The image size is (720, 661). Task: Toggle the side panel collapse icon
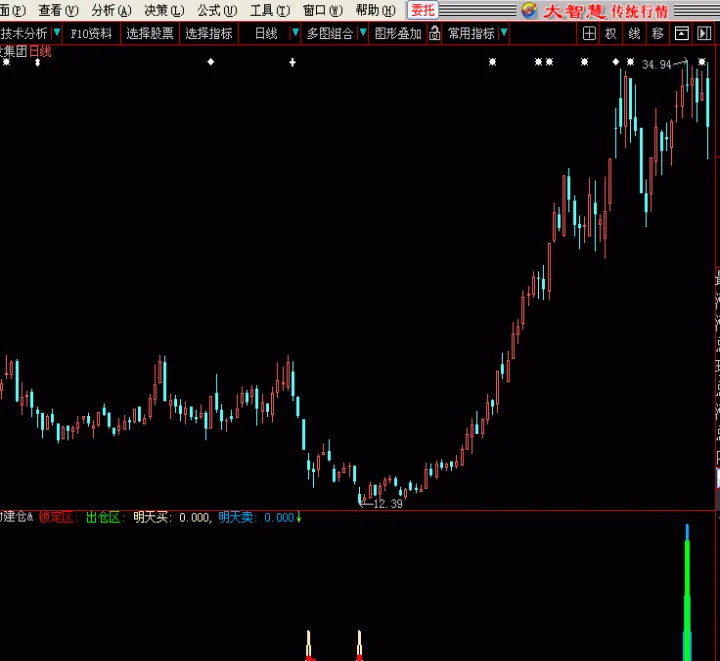704,34
